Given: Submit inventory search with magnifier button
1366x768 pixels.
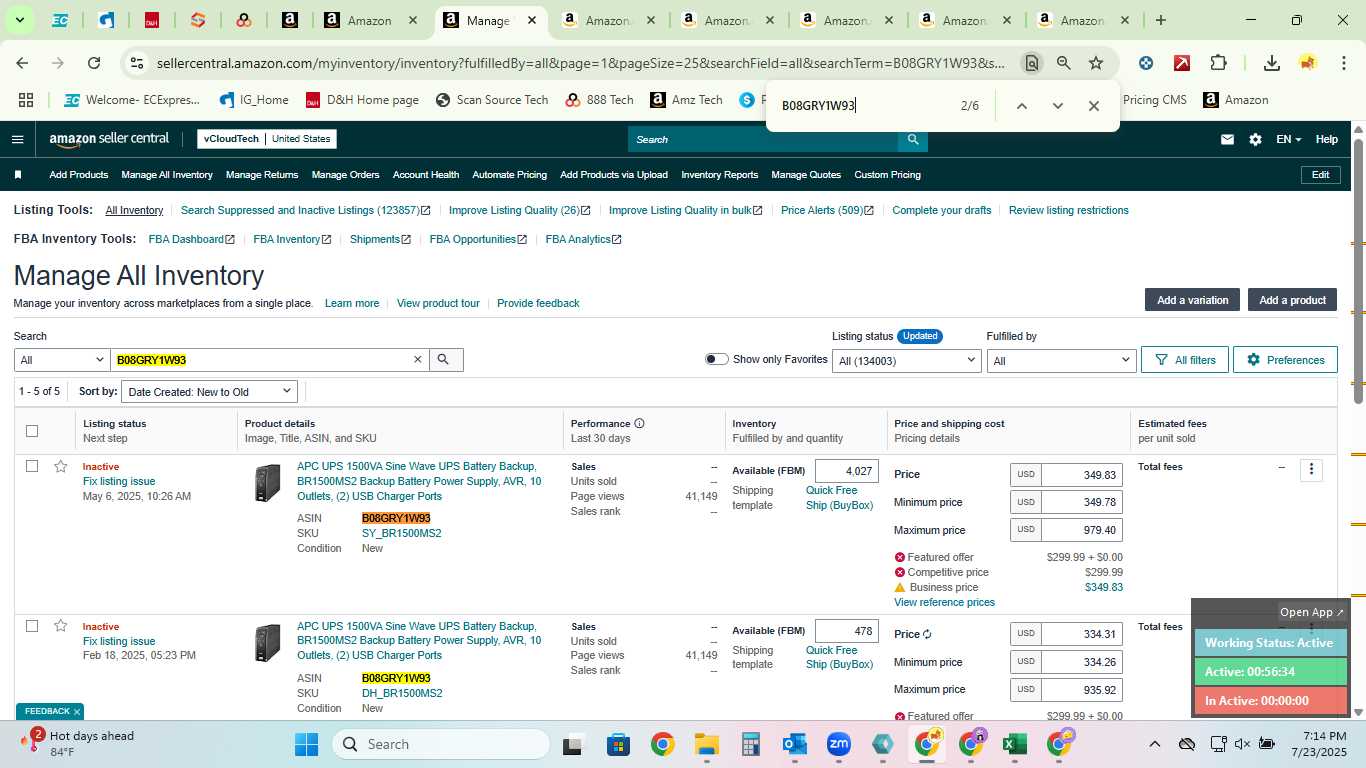Looking at the screenshot, I should [445, 360].
